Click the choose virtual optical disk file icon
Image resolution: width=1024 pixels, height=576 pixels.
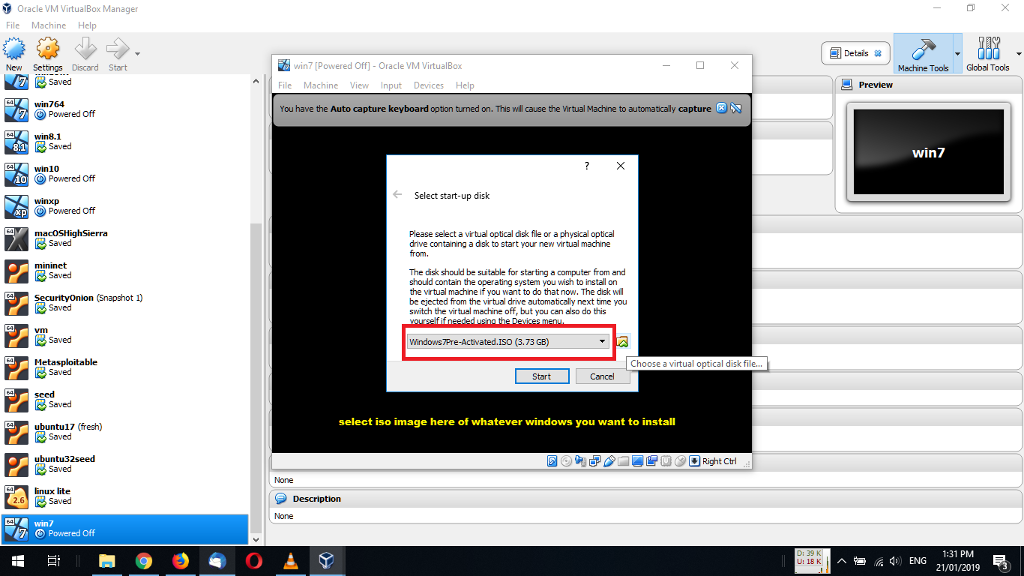coord(622,342)
